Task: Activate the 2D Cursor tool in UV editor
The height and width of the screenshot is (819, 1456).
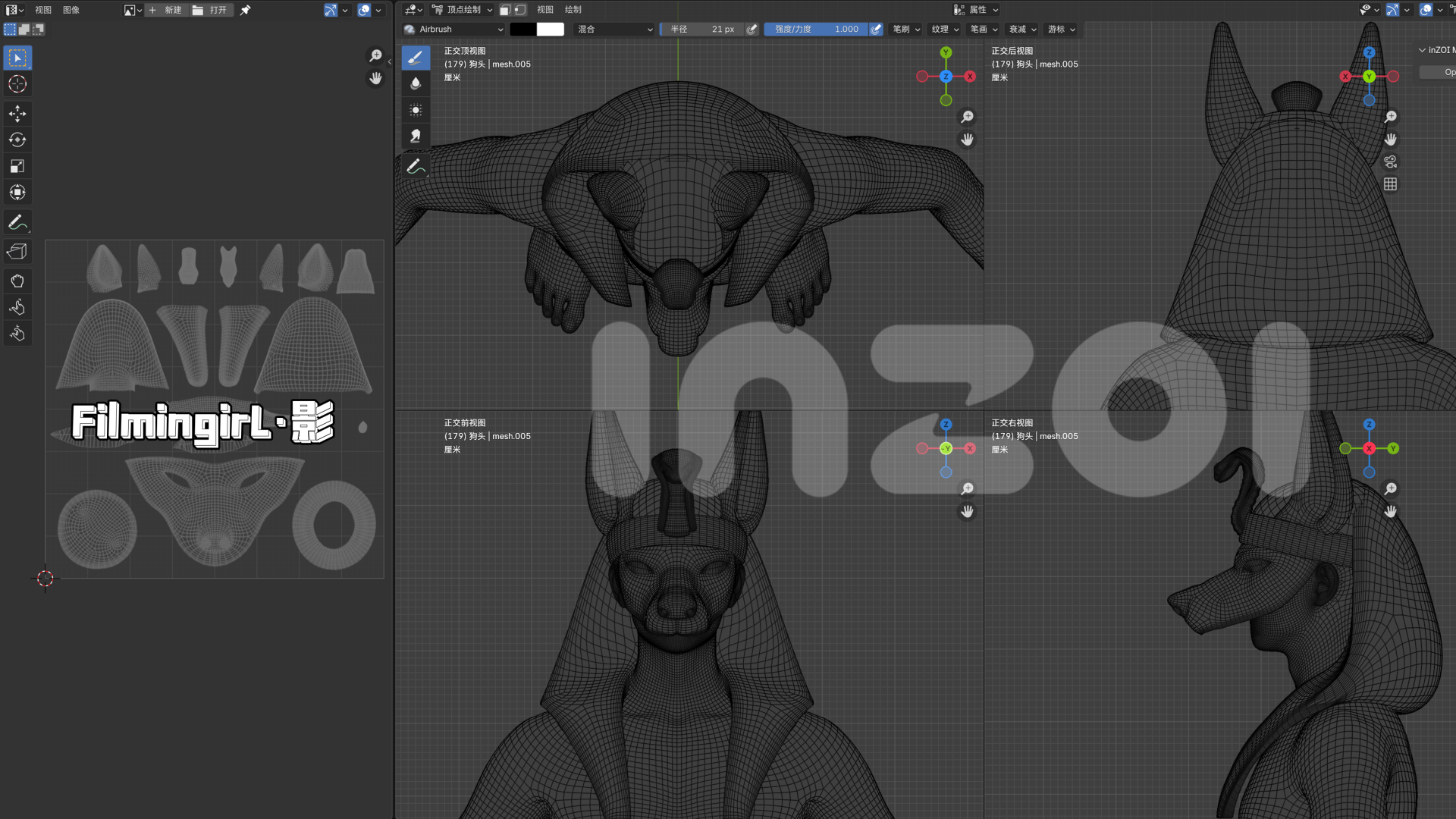Action: [x=17, y=84]
